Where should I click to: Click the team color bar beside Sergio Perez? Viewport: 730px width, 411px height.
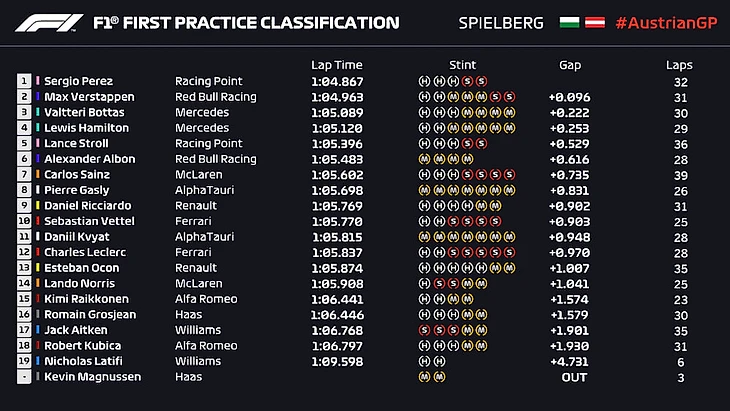[x=38, y=81]
